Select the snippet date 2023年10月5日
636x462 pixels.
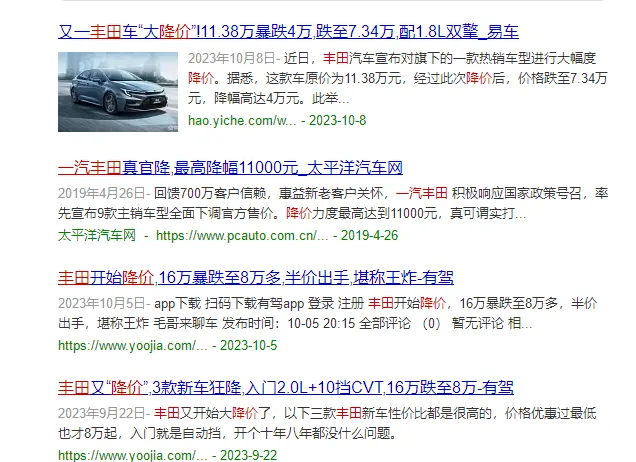[101, 303]
